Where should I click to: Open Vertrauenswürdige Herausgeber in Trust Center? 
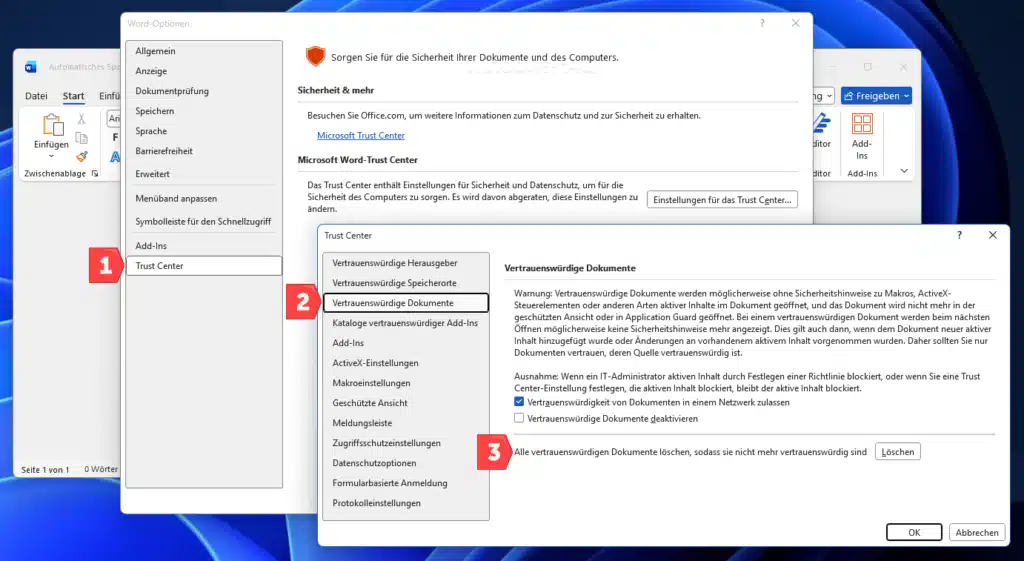click(406, 263)
